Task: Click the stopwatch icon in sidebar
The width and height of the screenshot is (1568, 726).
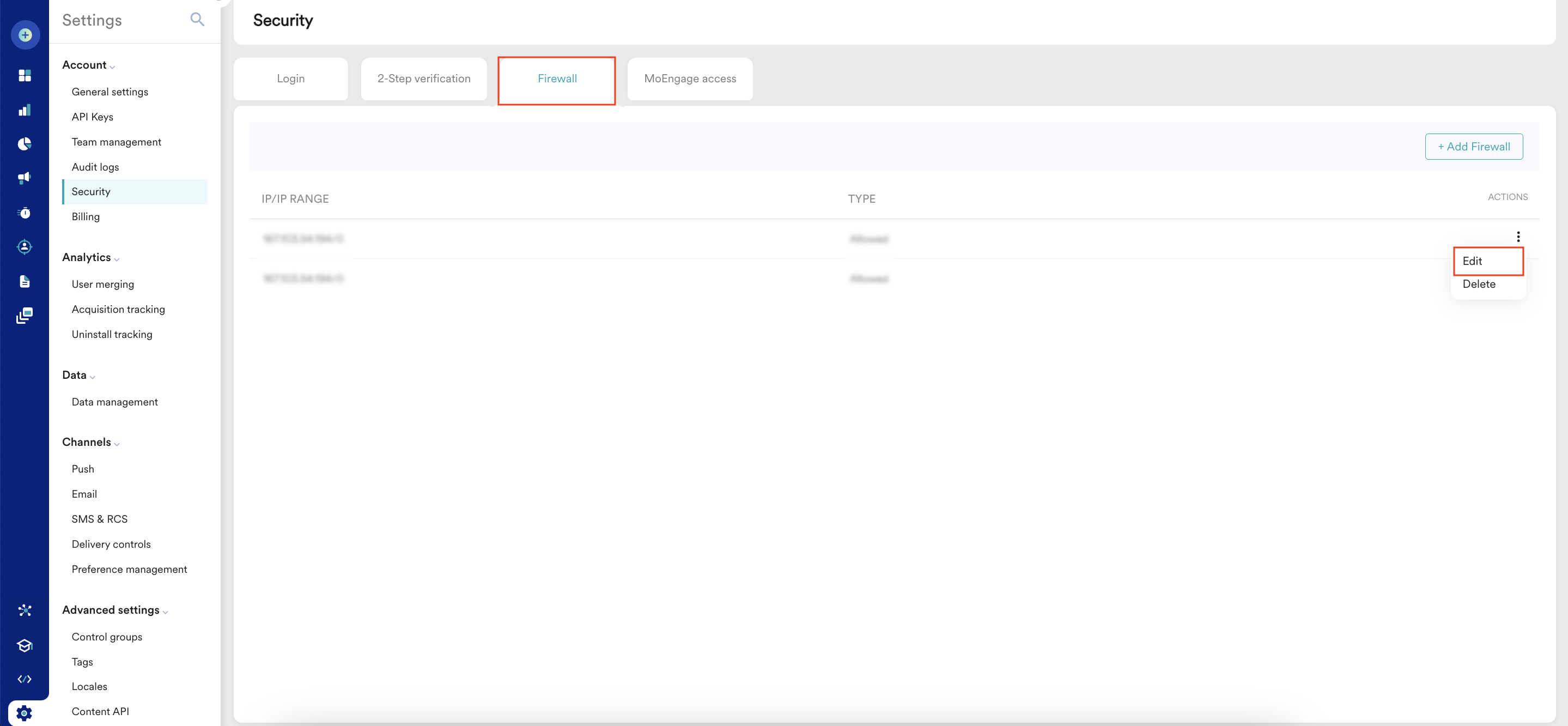Action: point(25,213)
